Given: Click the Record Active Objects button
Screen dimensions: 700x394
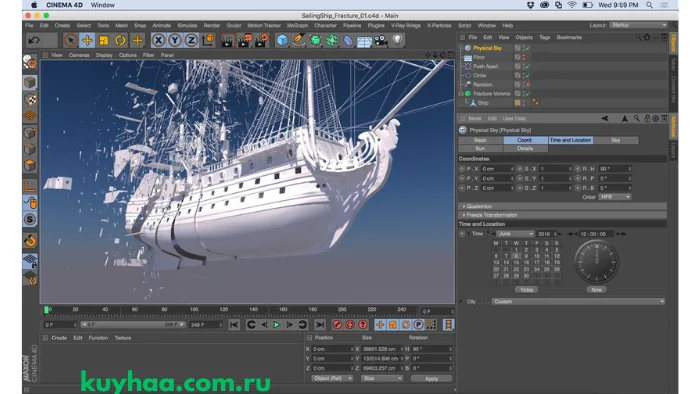Looking at the screenshot, I should tap(338, 325).
